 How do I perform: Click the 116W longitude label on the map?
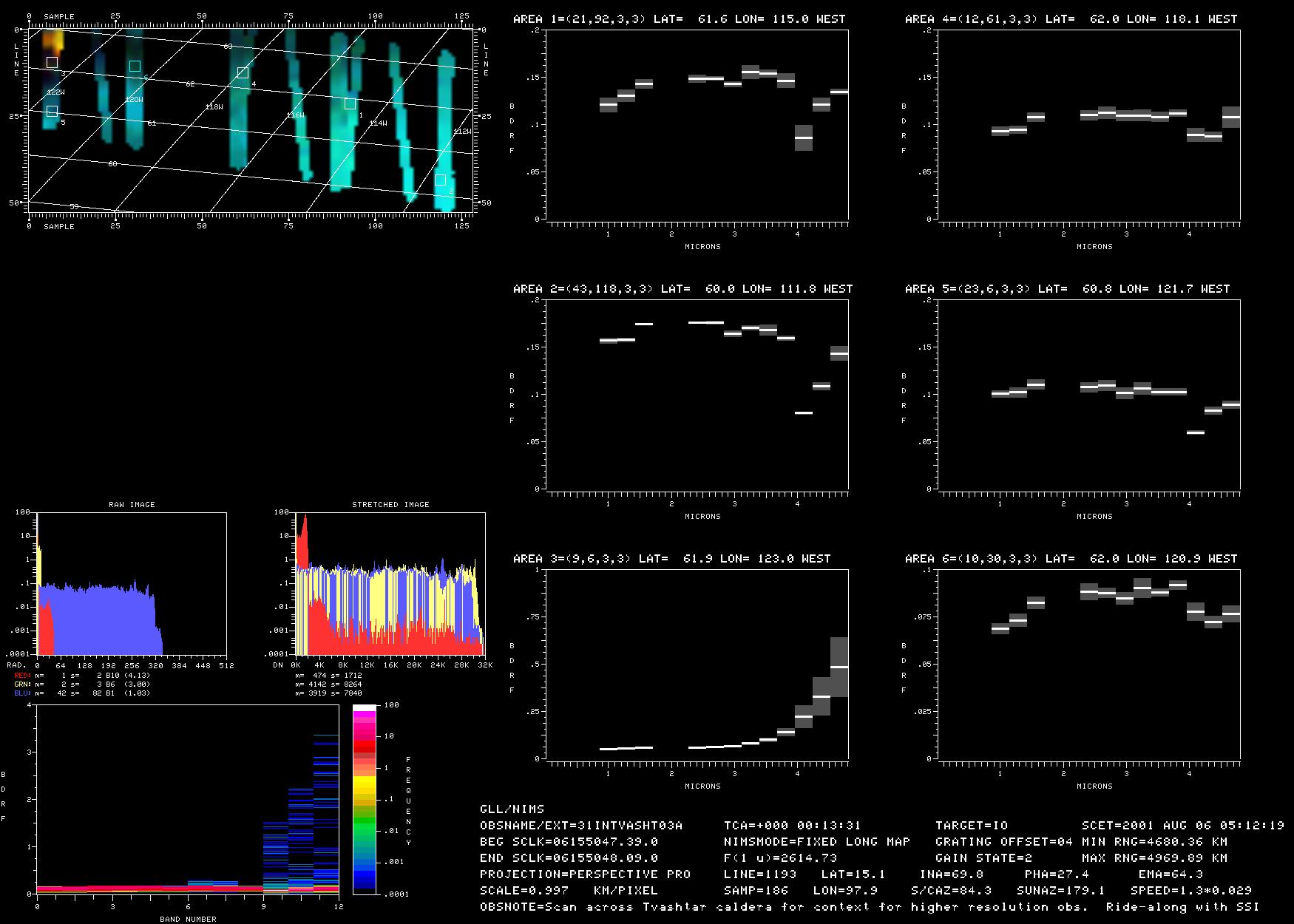tap(296, 115)
